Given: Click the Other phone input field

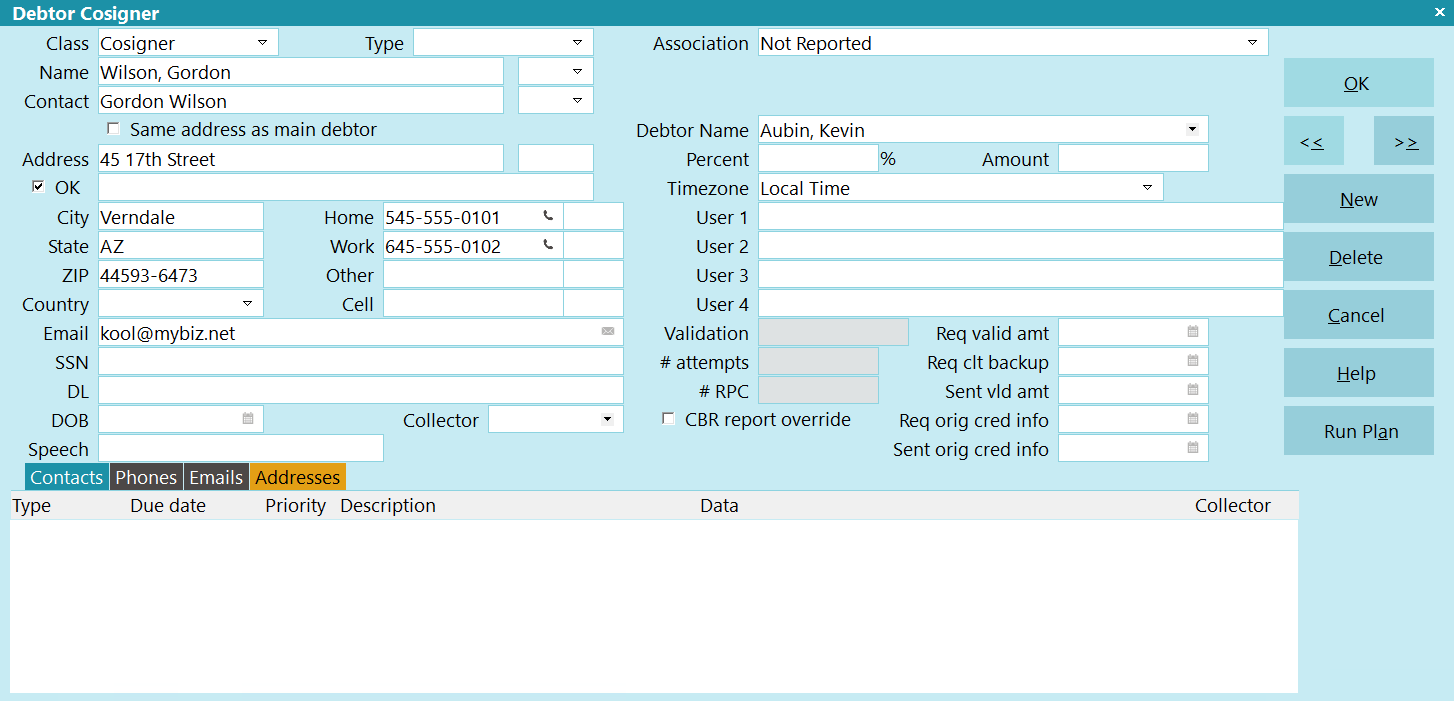Looking at the screenshot, I should pyautogui.click(x=473, y=275).
